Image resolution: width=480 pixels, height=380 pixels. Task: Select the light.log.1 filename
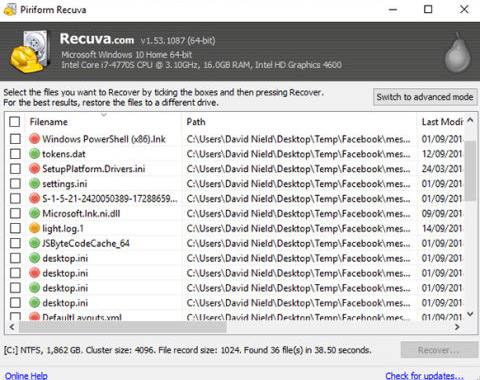coord(63,228)
